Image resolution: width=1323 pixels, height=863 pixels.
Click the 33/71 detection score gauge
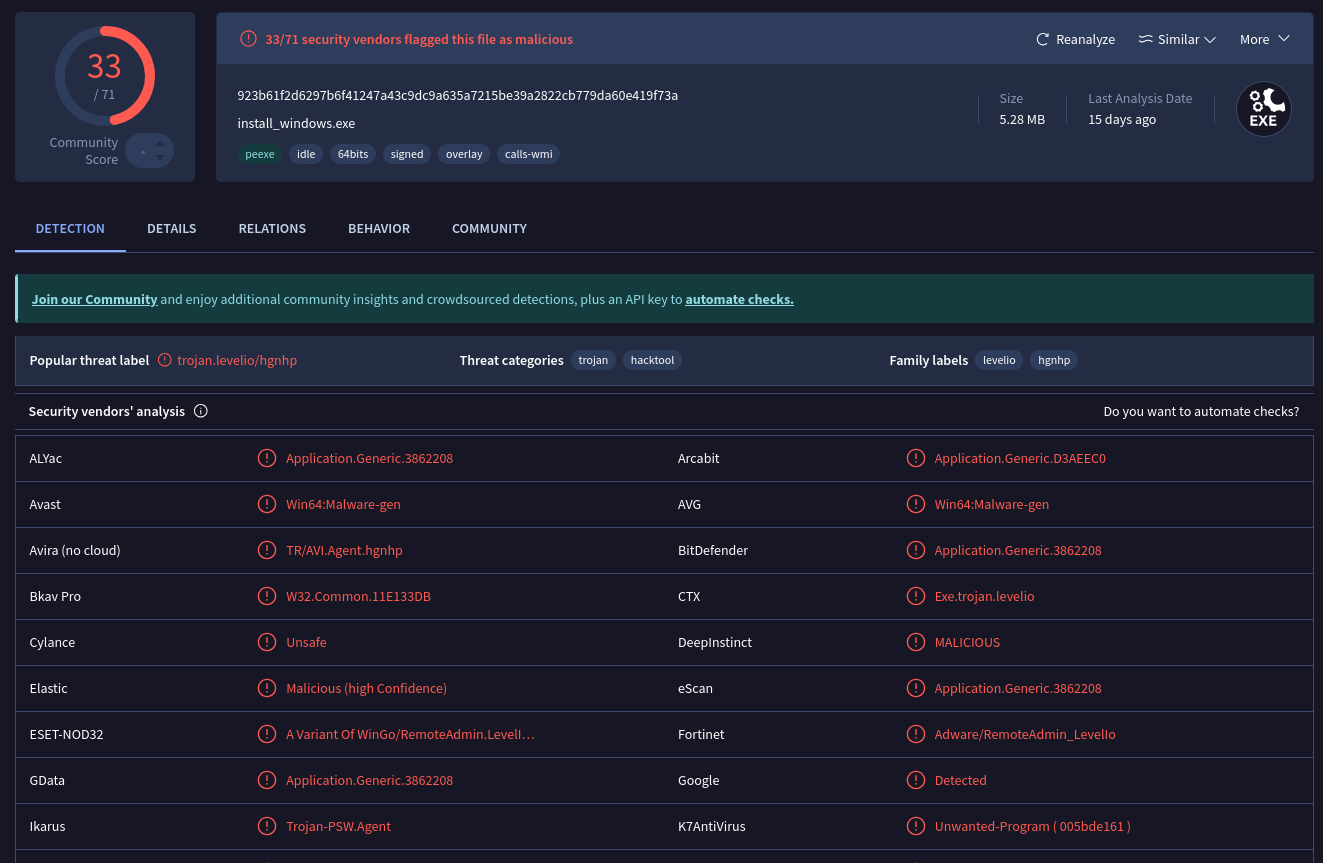(x=104, y=76)
